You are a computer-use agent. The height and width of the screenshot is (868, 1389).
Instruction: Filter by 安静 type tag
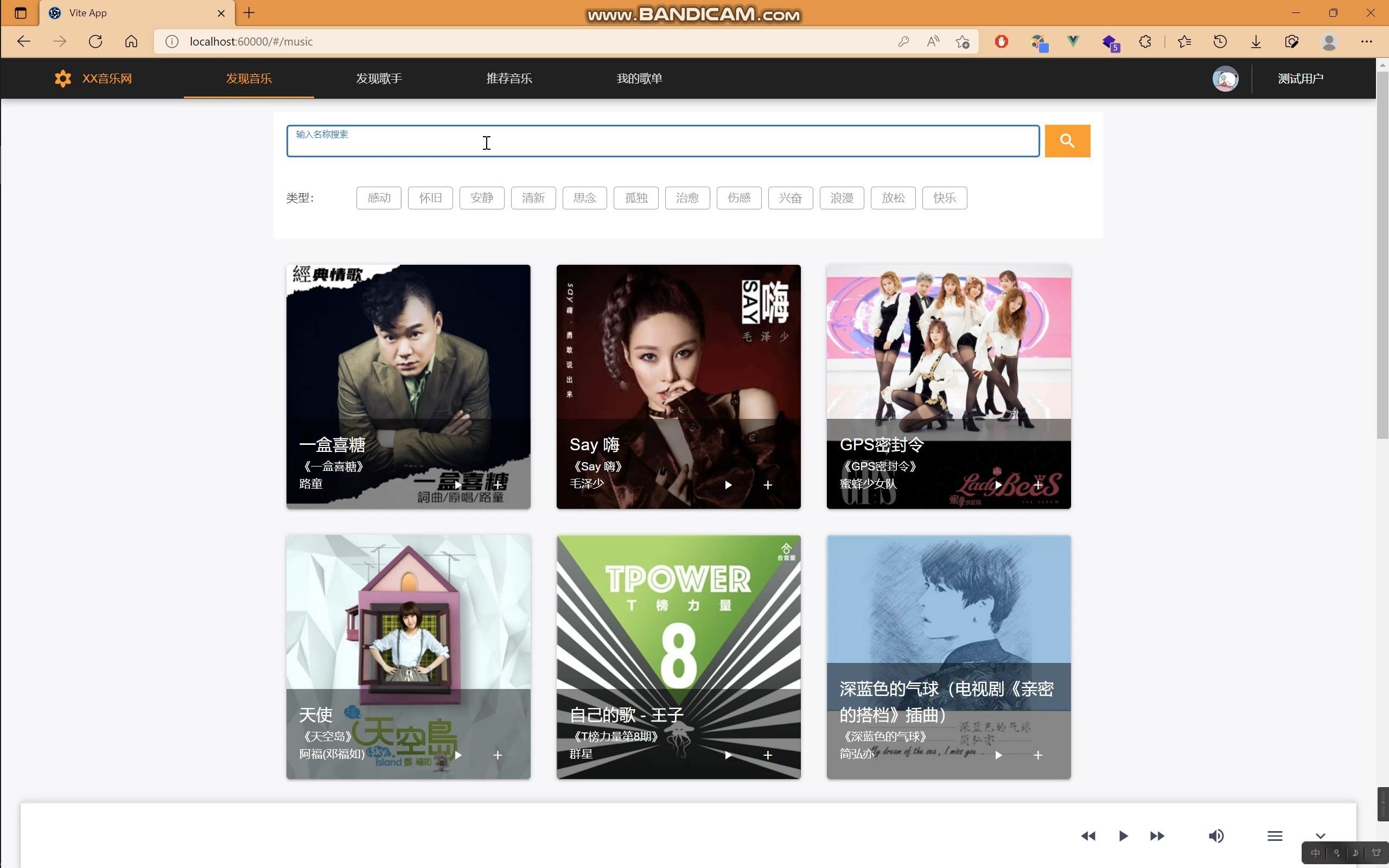482,198
